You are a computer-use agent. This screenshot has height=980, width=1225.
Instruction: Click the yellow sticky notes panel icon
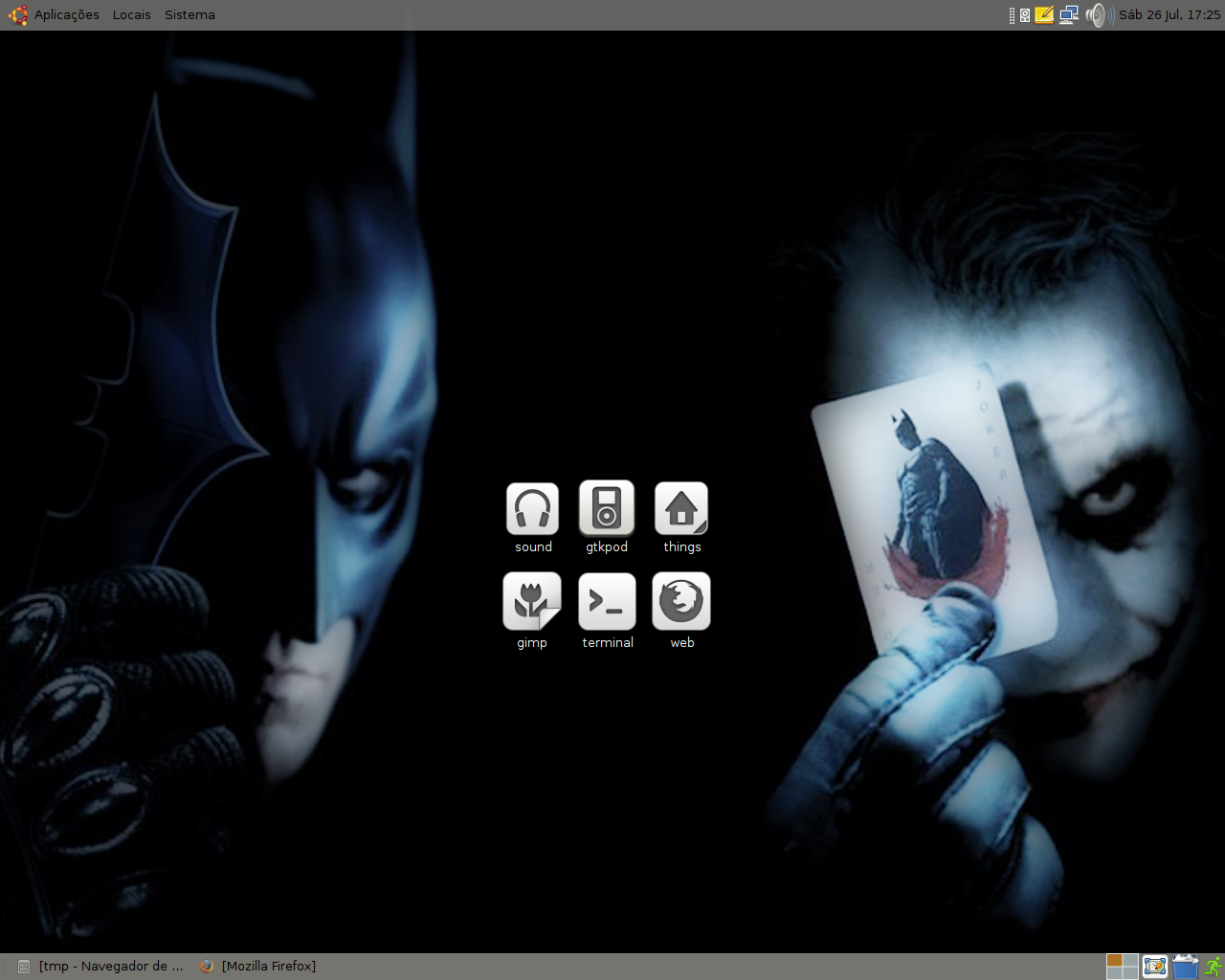click(x=1044, y=15)
